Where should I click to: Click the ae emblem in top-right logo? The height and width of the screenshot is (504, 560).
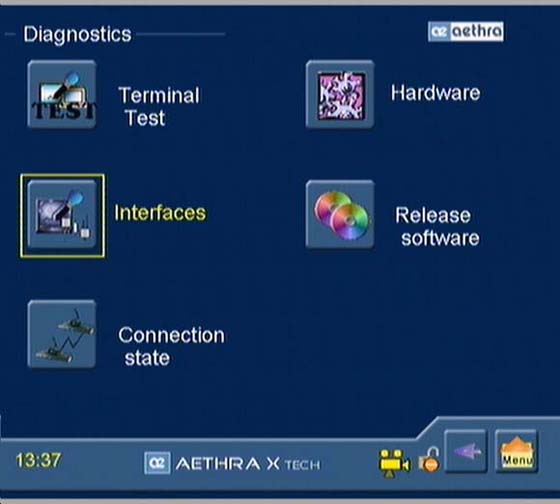439,32
